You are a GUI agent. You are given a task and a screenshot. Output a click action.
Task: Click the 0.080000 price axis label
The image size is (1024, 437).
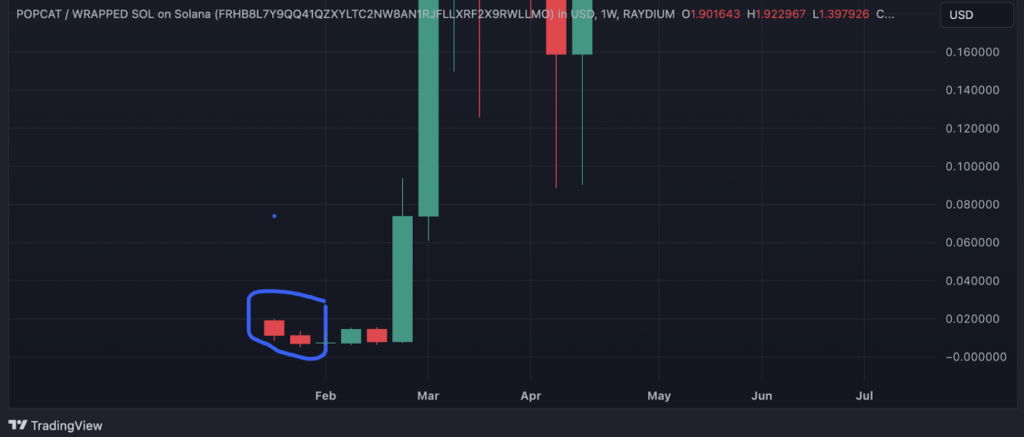[972, 204]
